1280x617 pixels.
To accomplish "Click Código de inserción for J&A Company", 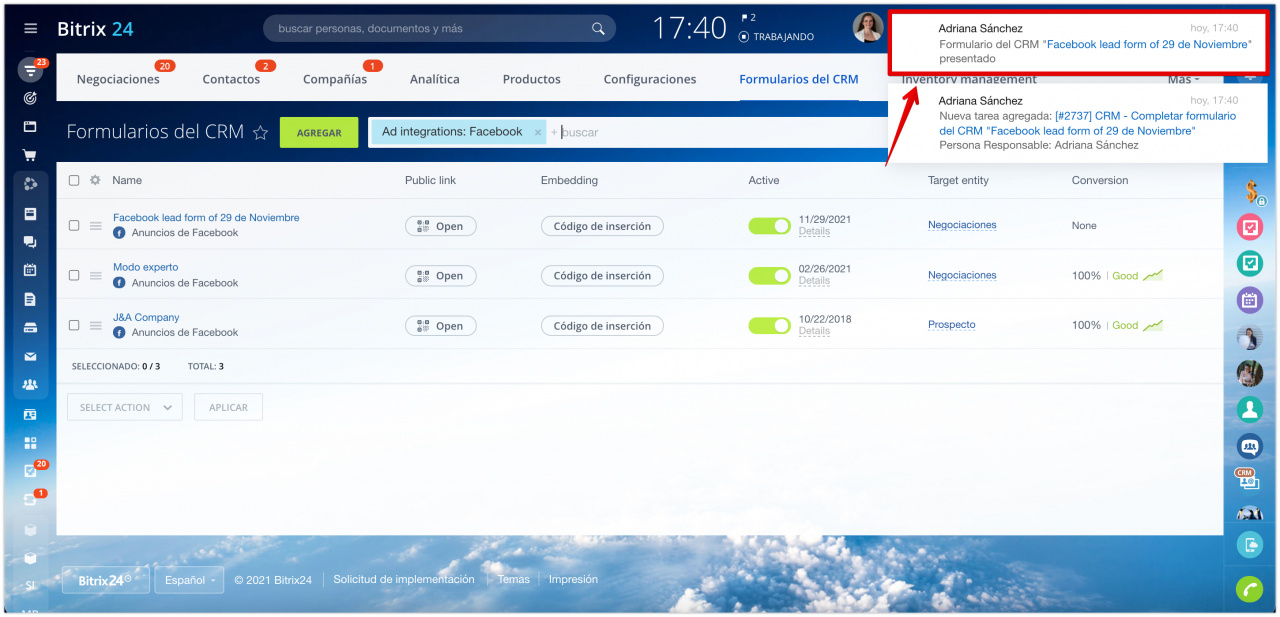I will point(602,326).
